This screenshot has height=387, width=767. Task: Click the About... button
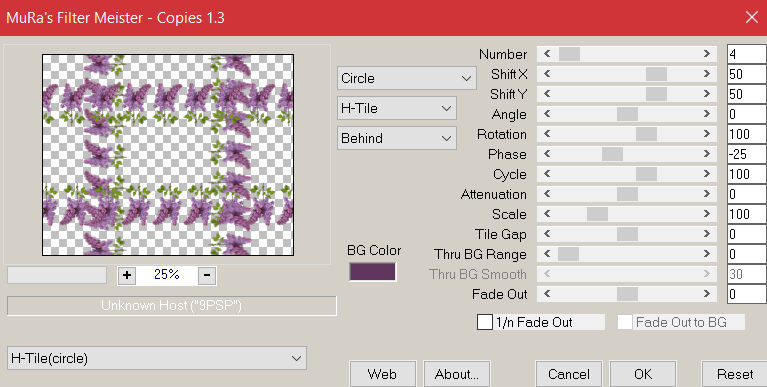[x=456, y=374]
